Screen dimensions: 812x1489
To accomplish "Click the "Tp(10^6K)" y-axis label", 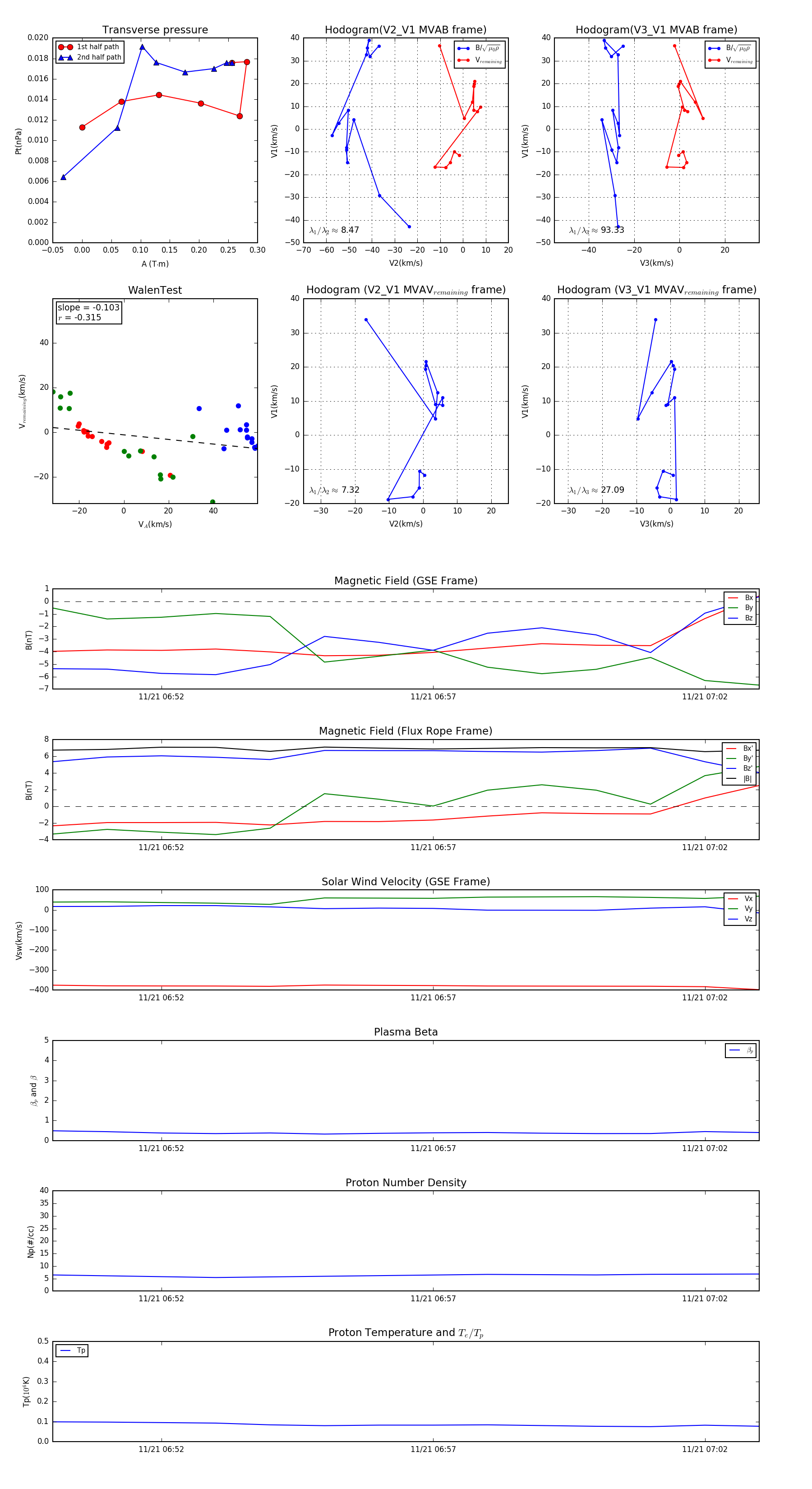I will point(26,1392).
